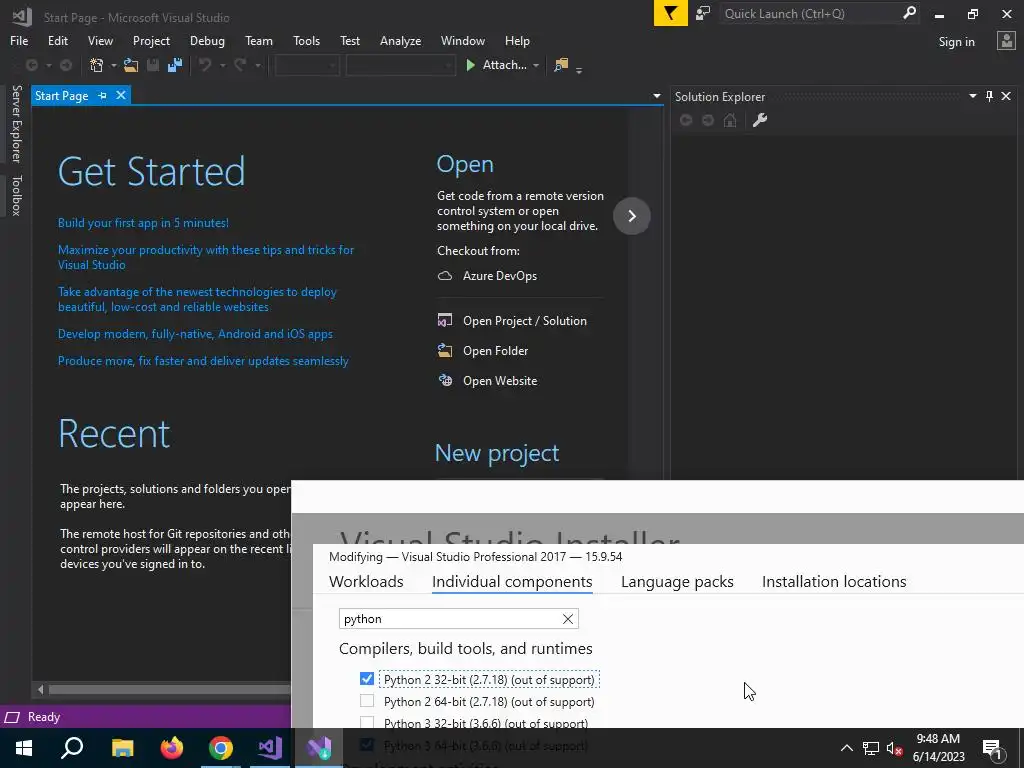Close the Start Page tab
Viewport: 1024px width, 768px height.
[121, 95]
